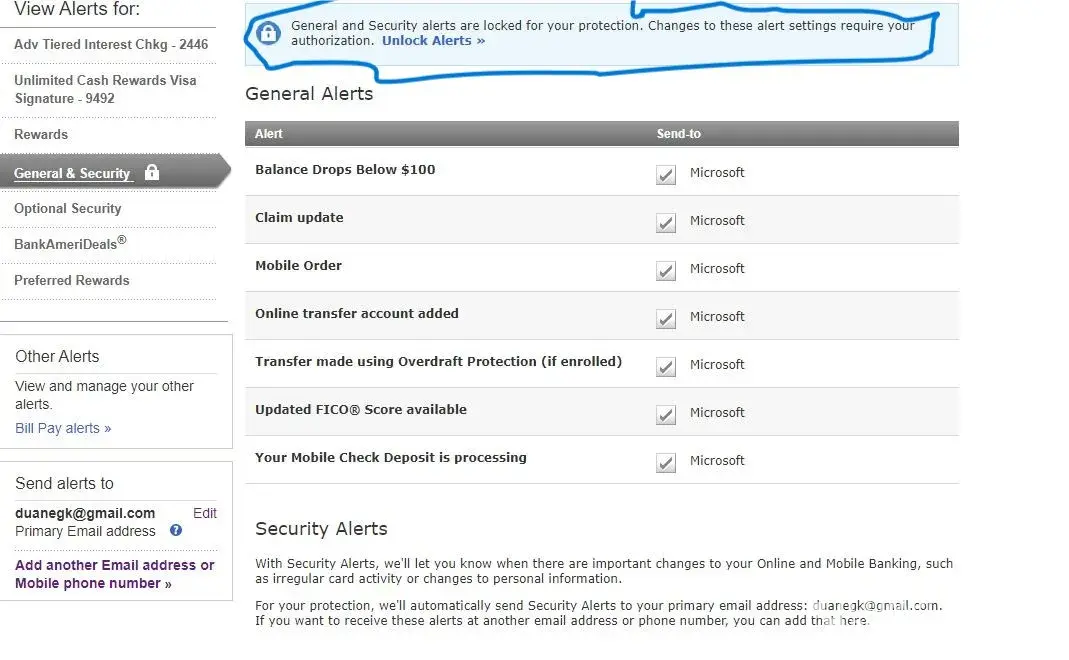Click the help question mark near Primary Email
The image size is (1069, 660).
(x=176, y=531)
